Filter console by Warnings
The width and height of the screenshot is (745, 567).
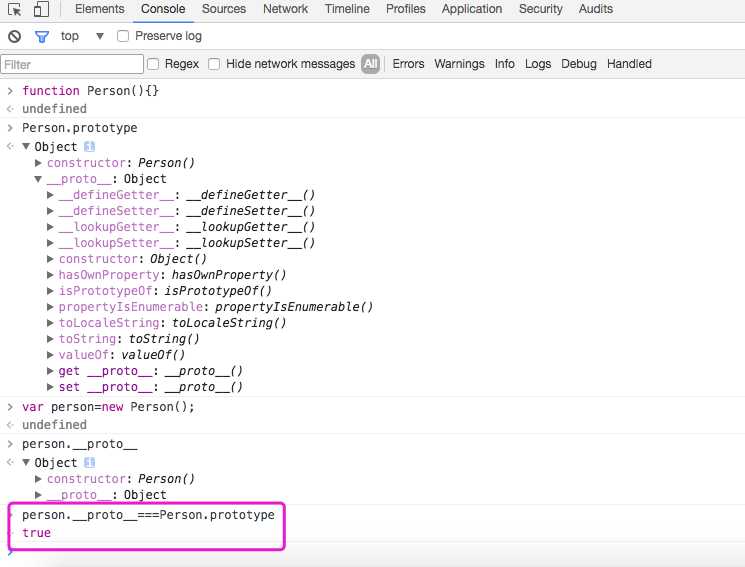459,64
